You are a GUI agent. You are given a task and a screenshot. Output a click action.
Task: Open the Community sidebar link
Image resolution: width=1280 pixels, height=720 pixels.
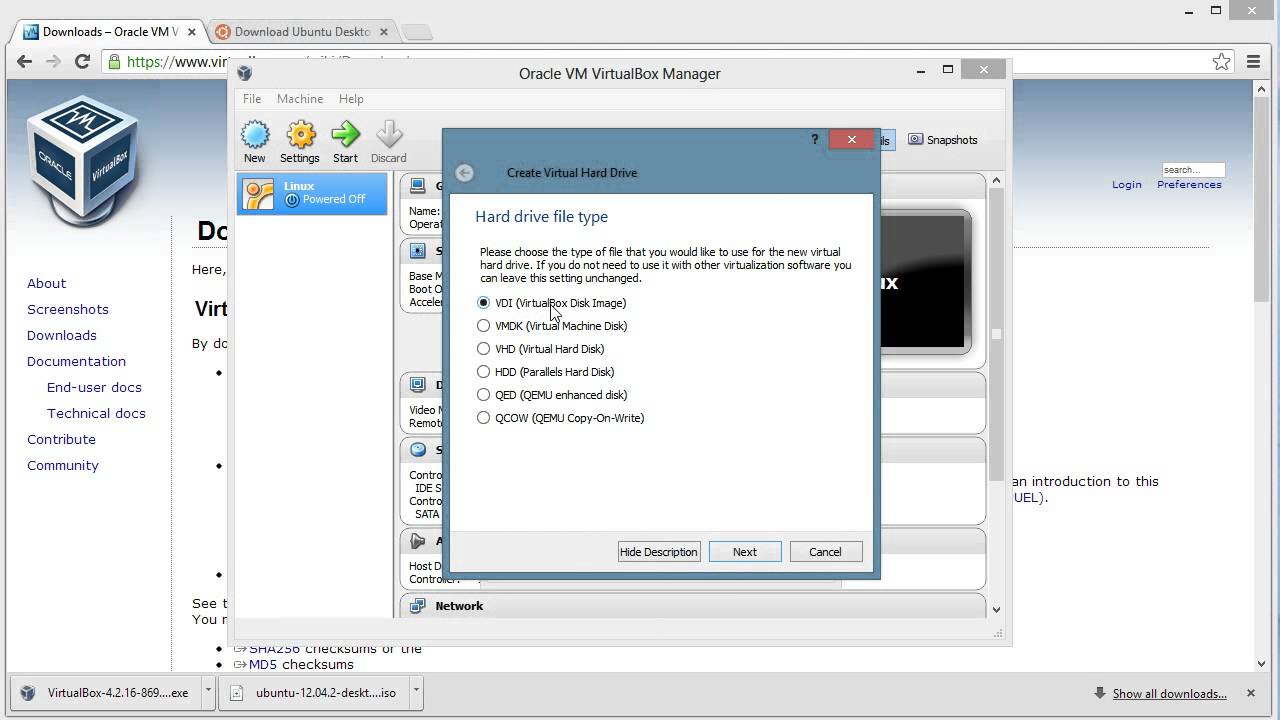63,465
